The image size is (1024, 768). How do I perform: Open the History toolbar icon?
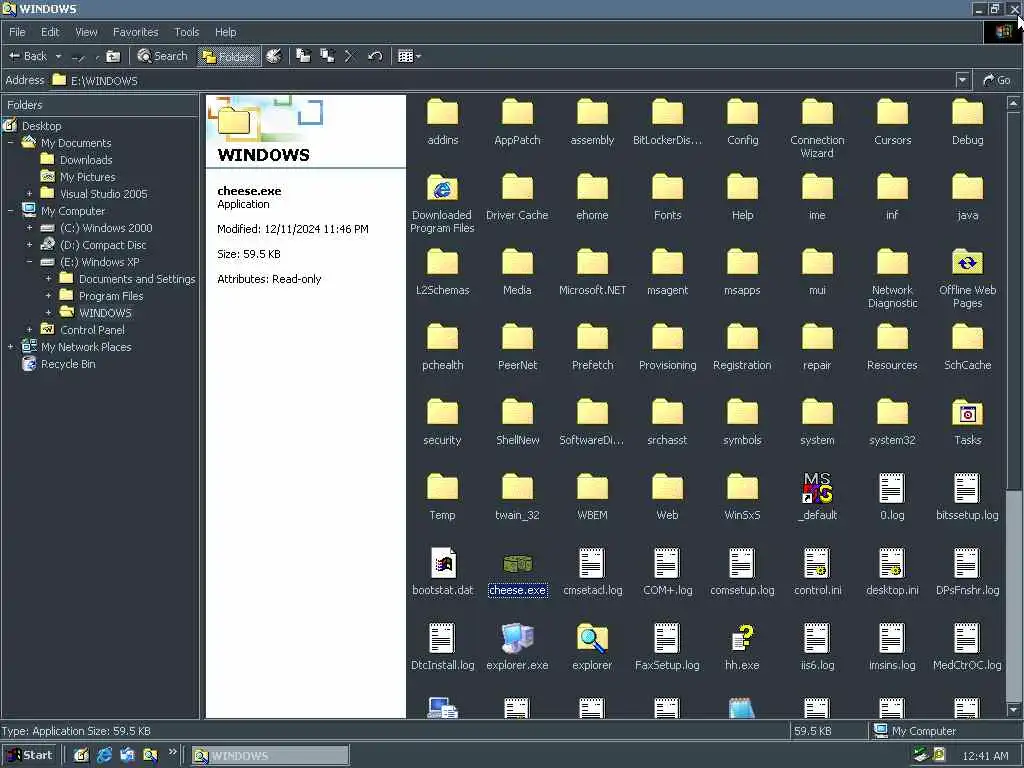274,56
